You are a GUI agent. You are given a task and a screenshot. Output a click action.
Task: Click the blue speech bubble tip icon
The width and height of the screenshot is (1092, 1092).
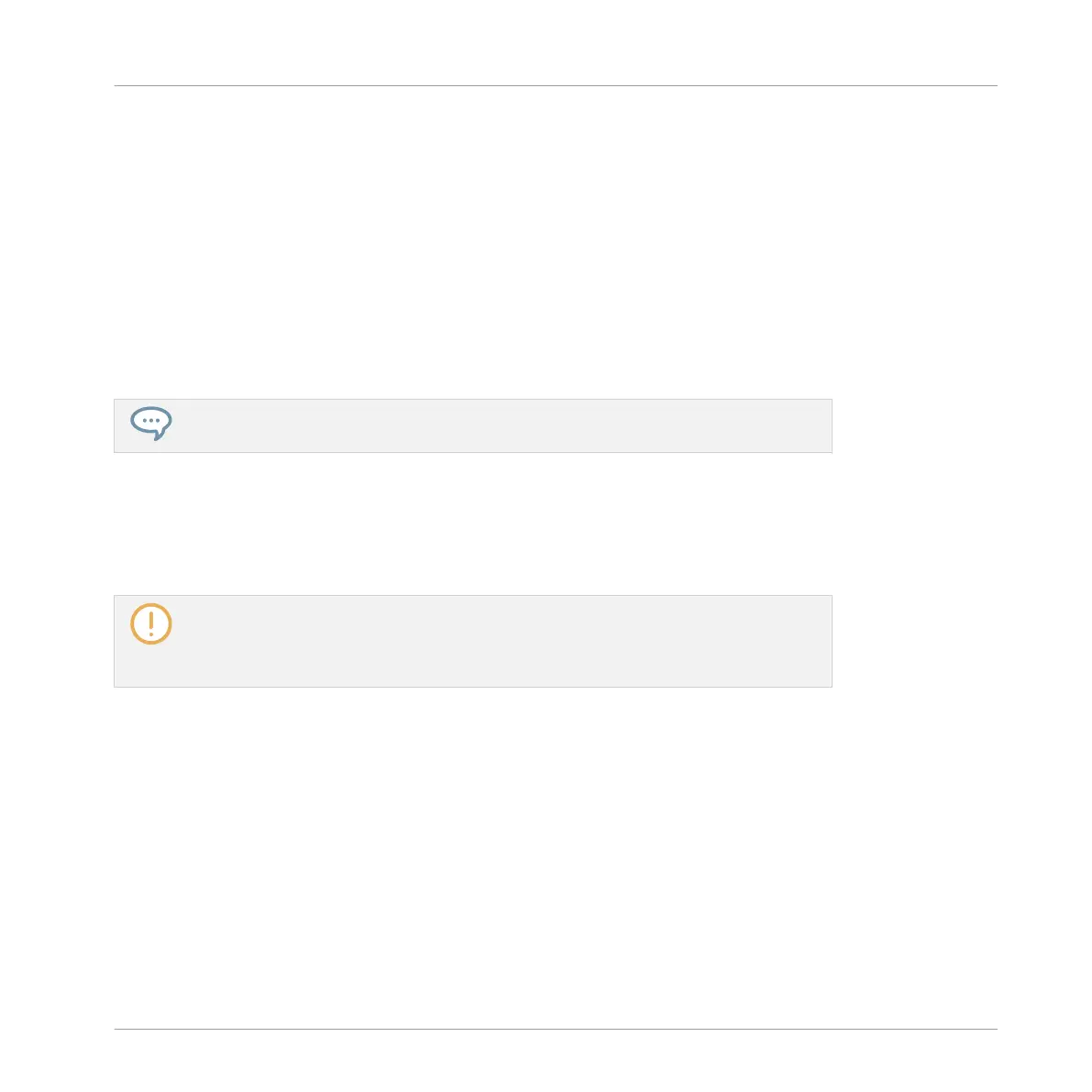click(151, 424)
